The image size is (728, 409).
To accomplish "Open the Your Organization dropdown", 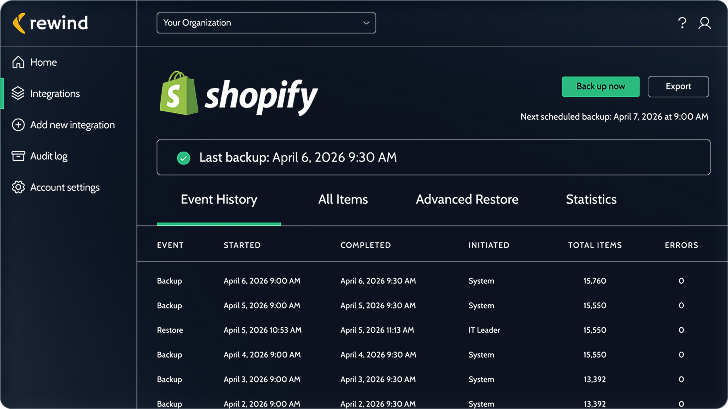I will point(266,23).
